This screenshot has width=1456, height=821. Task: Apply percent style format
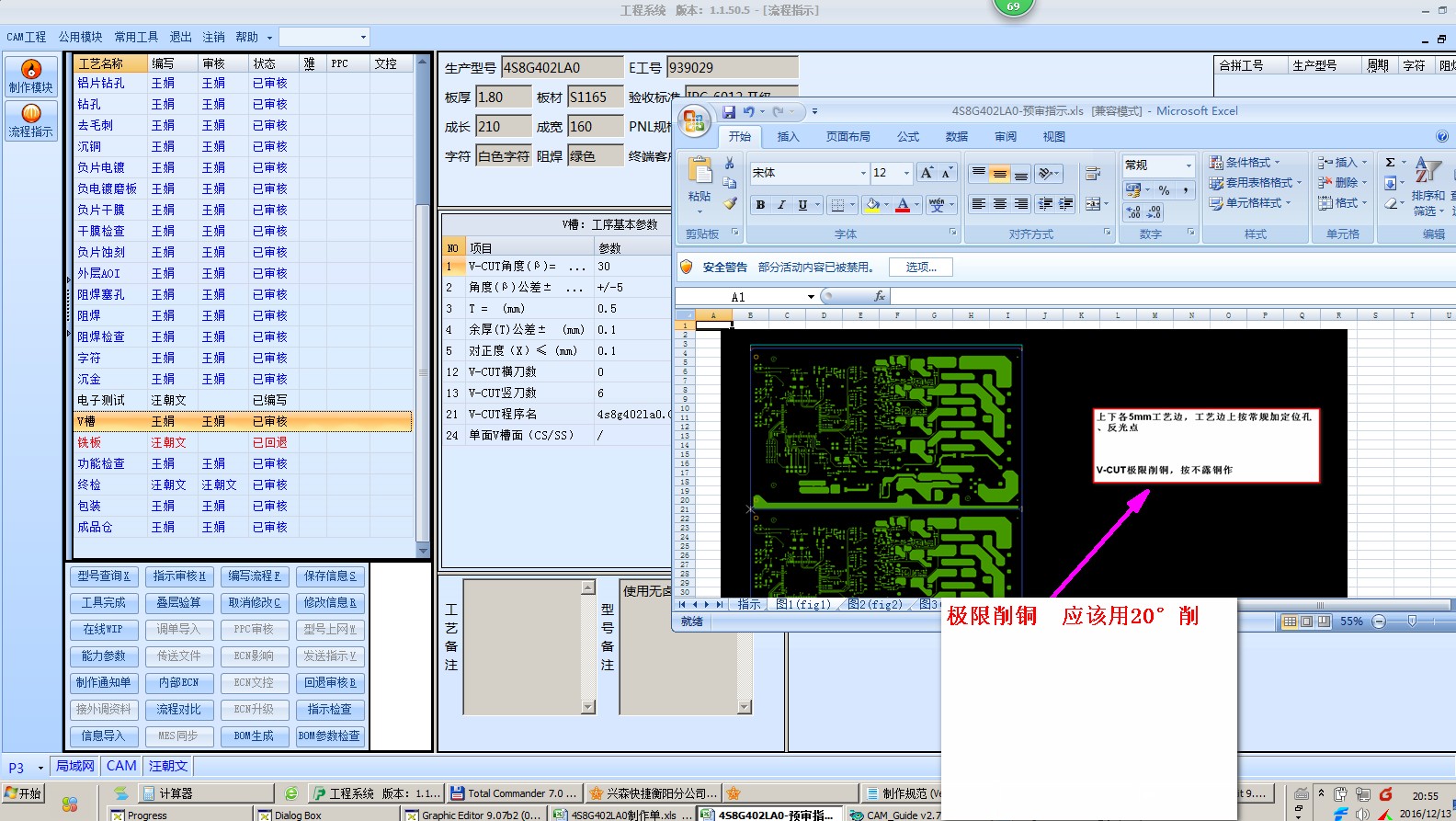click(1164, 190)
